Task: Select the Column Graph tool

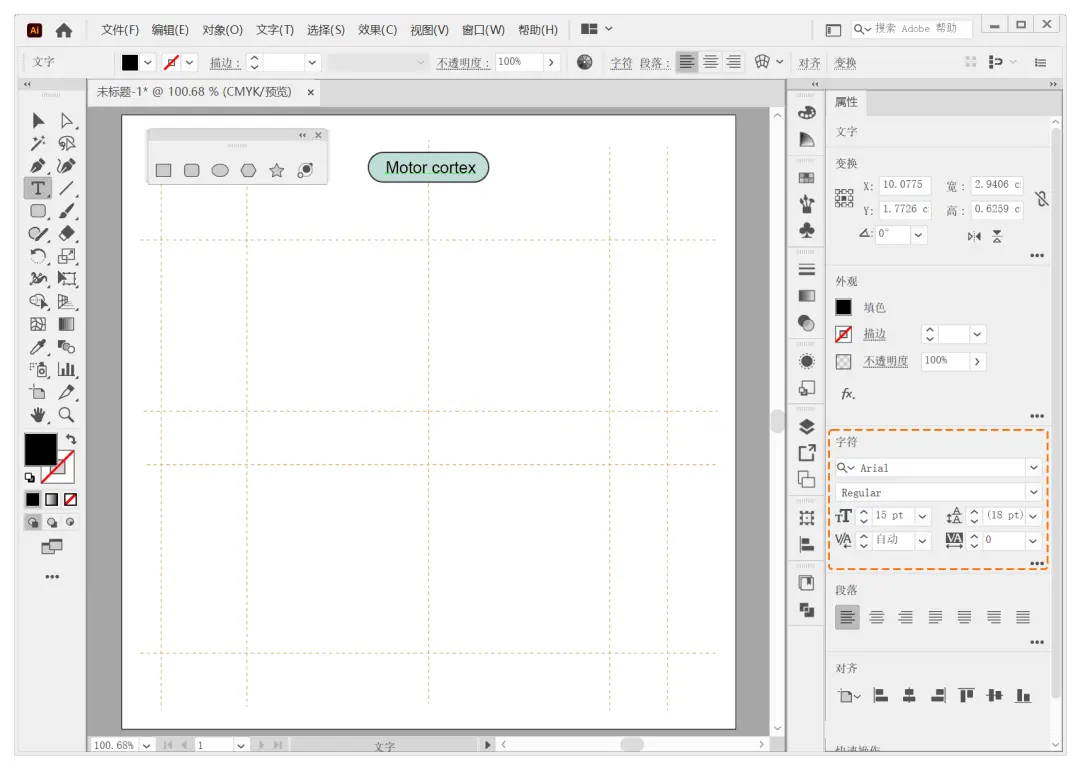Action: pyautogui.click(x=66, y=369)
